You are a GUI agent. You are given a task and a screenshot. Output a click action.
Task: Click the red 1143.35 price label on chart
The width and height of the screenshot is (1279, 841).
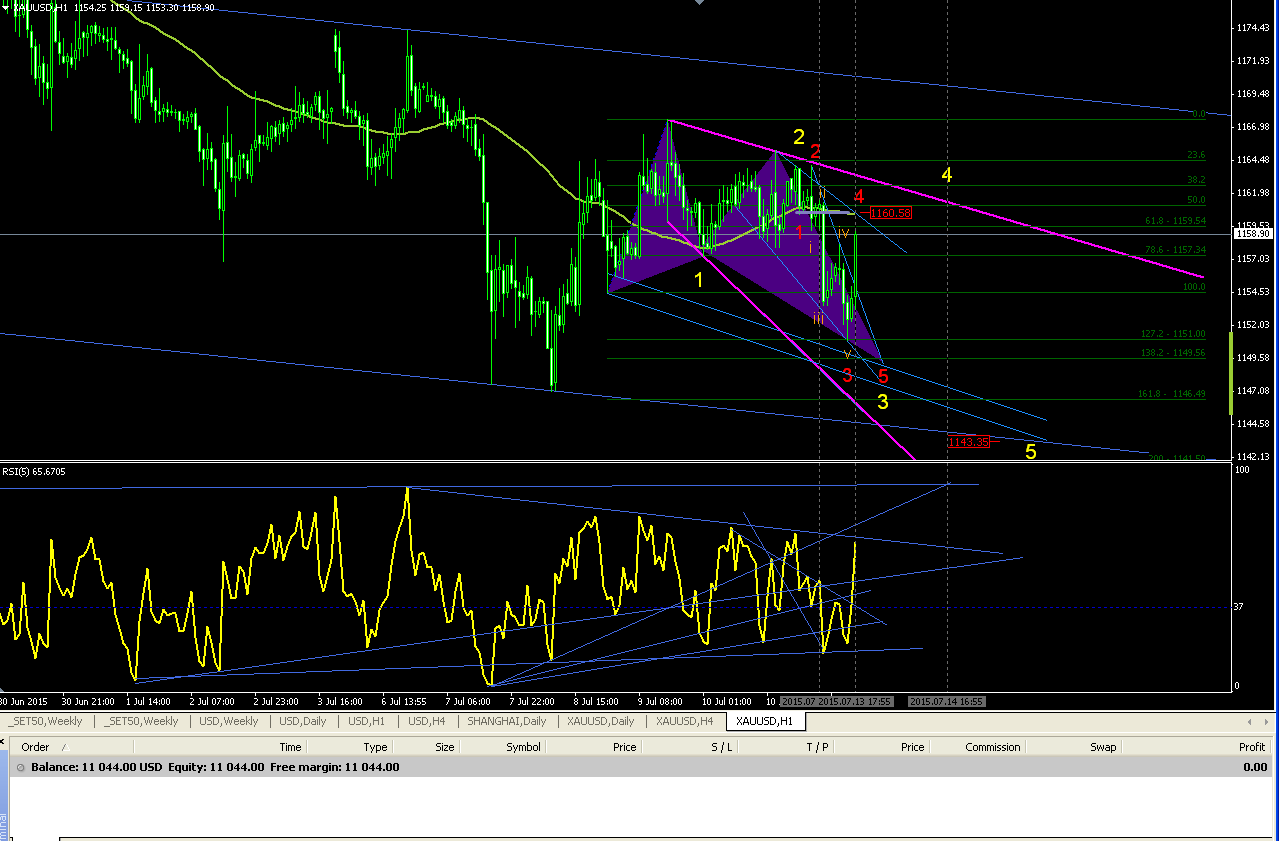click(x=968, y=441)
